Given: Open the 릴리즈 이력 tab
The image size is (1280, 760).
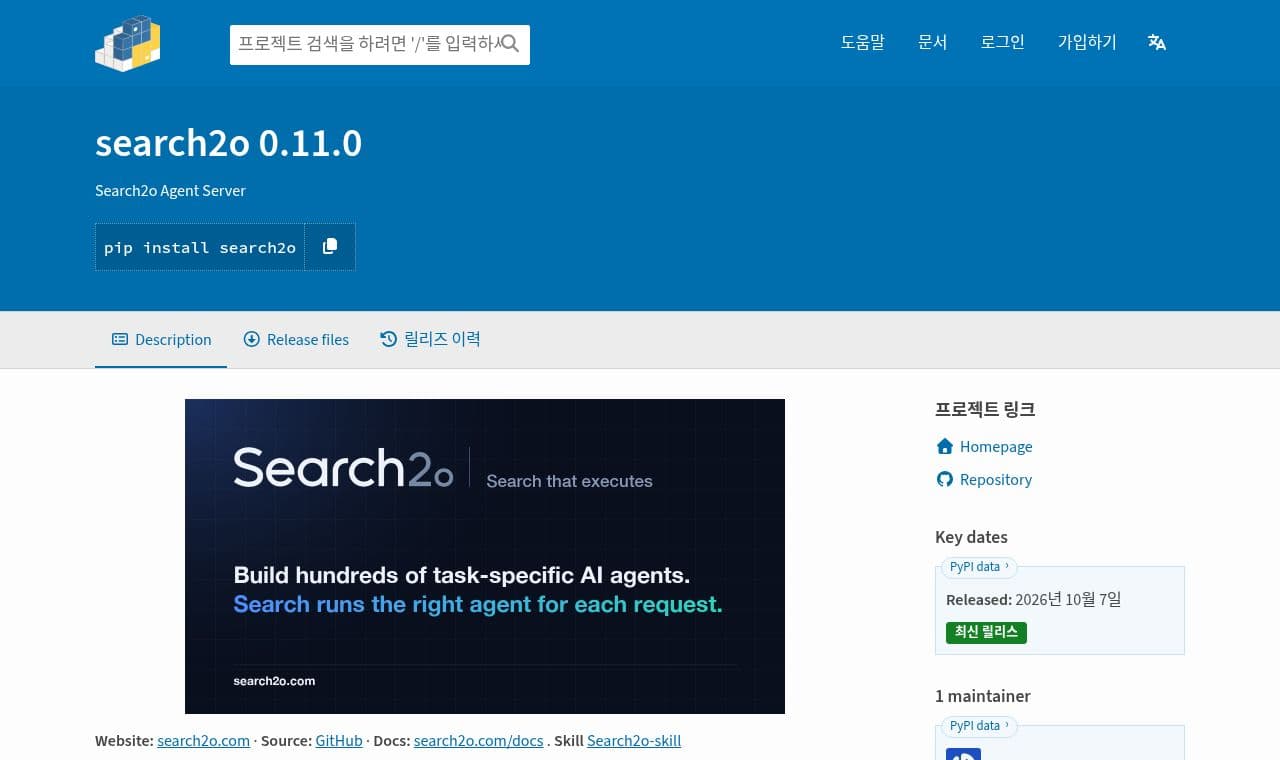Looking at the screenshot, I should click(x=430, y=340).
